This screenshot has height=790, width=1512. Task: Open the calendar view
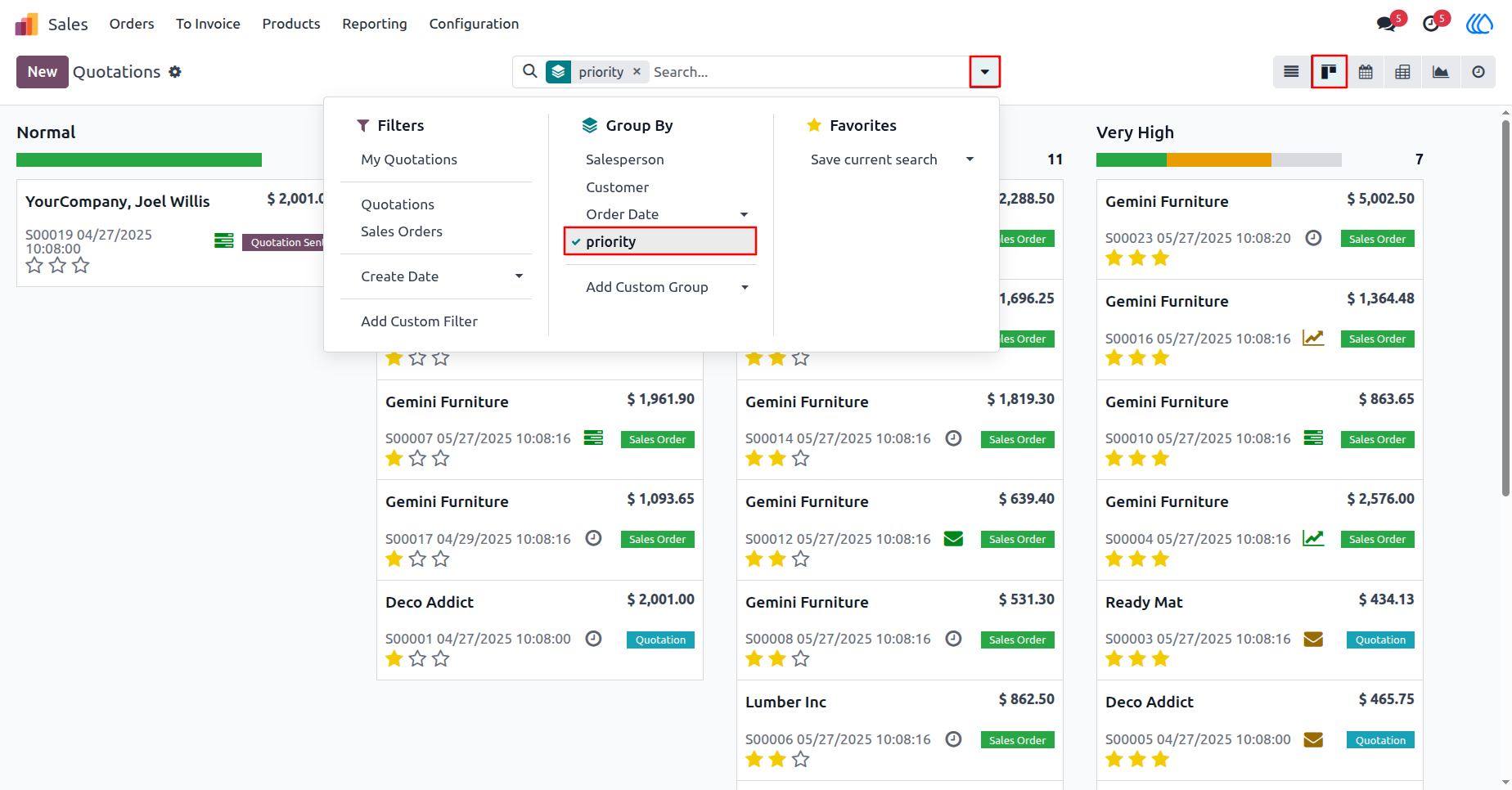tap(1366, 72)
